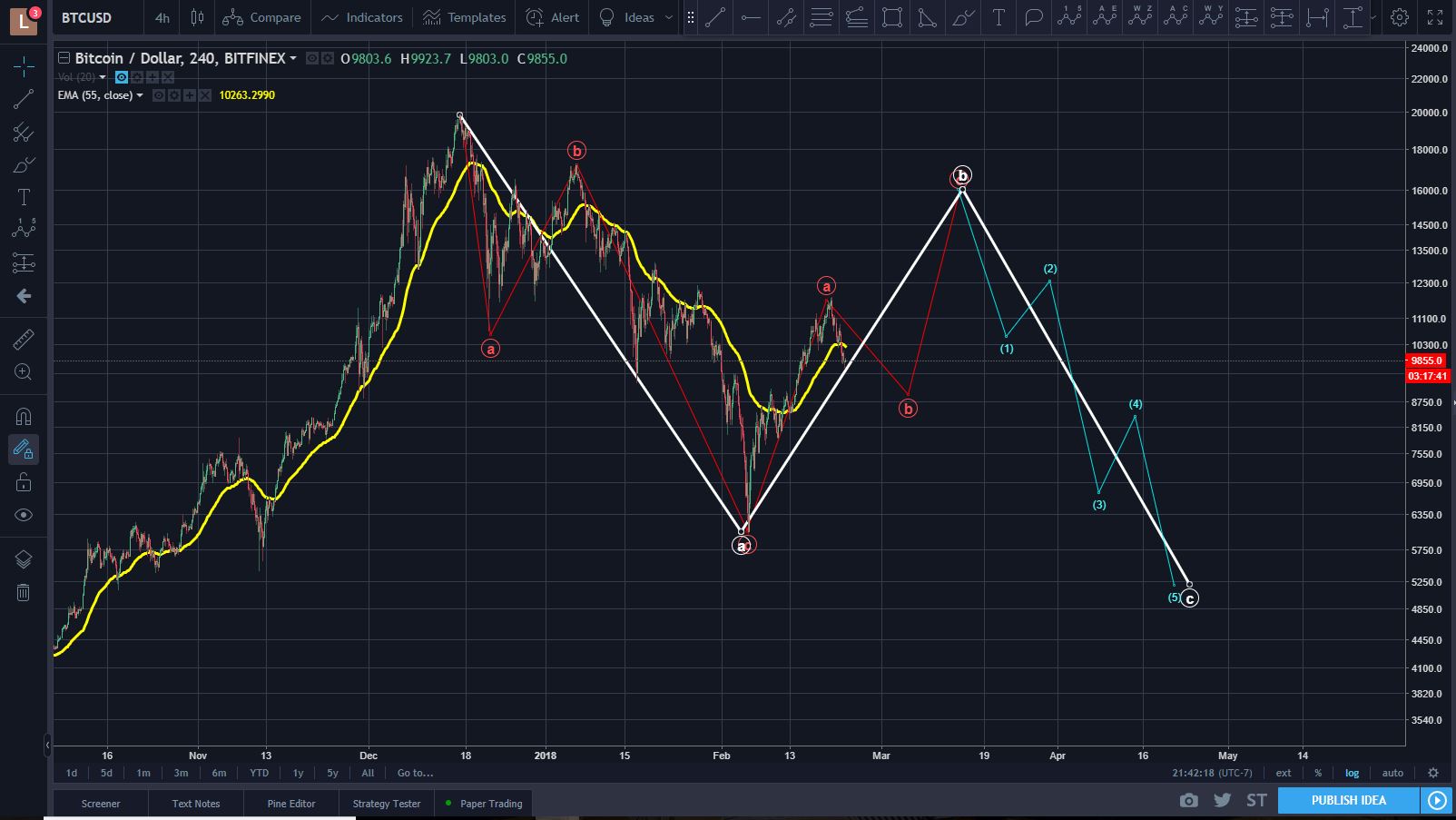Screen dimensions: 1456x820
Task: Open Go to... date selector
Action: click(x=415, y=773)
